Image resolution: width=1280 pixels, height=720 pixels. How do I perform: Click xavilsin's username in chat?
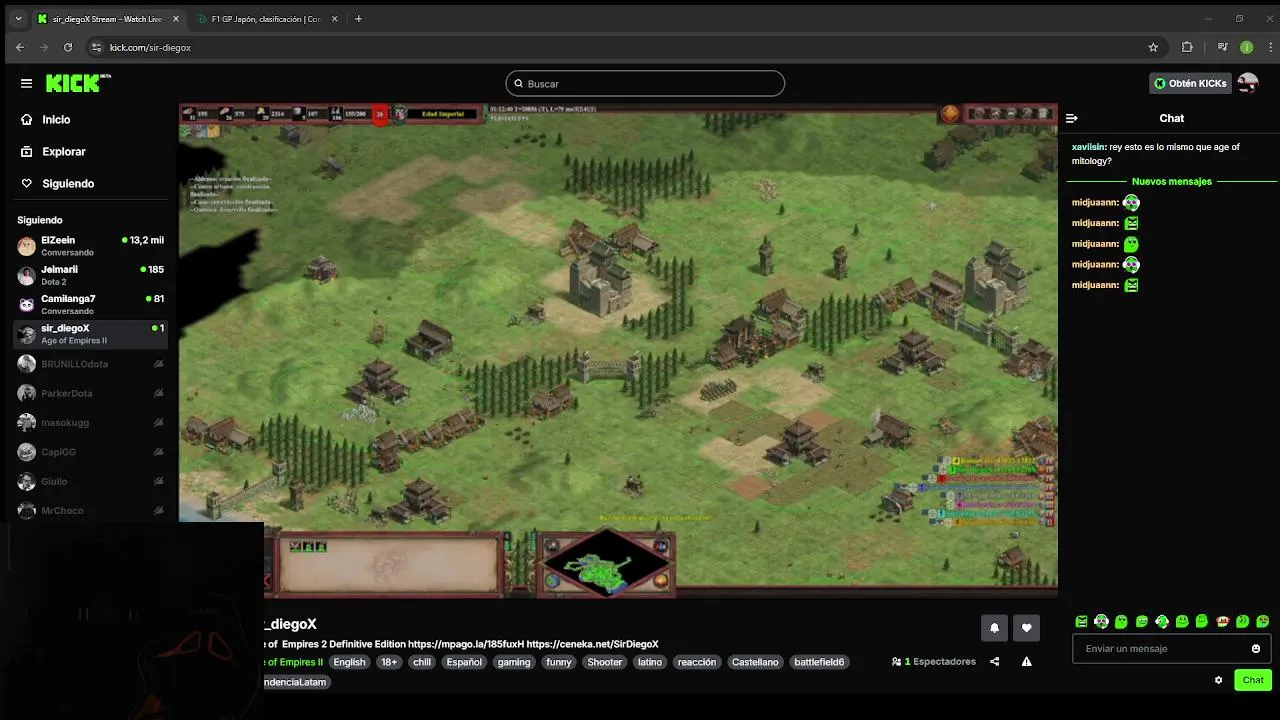[x=1088, y=147]
